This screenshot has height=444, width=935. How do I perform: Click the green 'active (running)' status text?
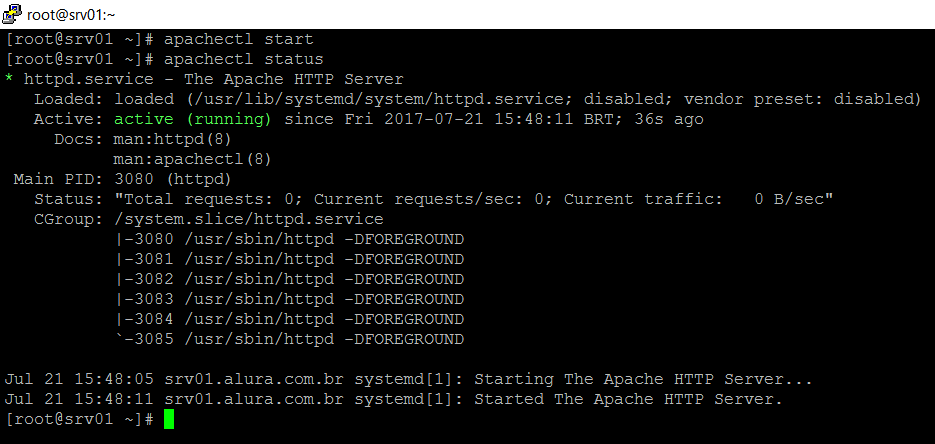tap(193, 120)
